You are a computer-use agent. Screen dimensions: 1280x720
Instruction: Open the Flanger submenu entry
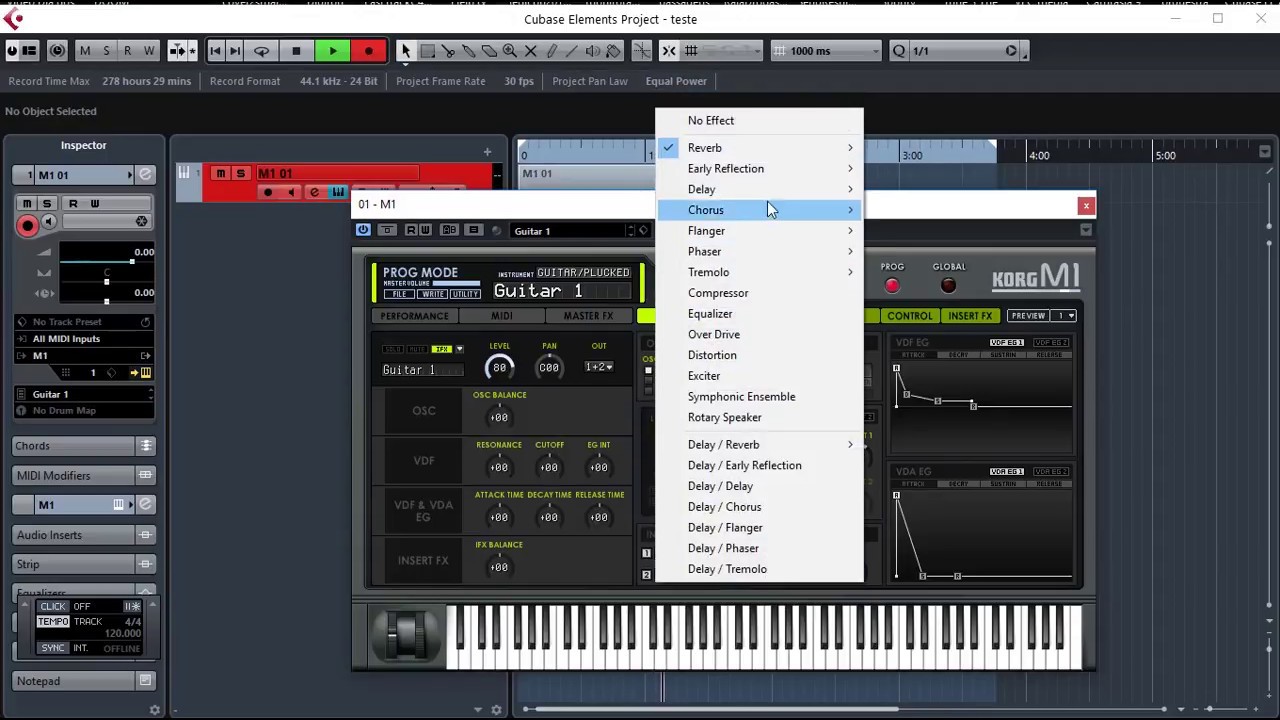(x=760, y=231)
